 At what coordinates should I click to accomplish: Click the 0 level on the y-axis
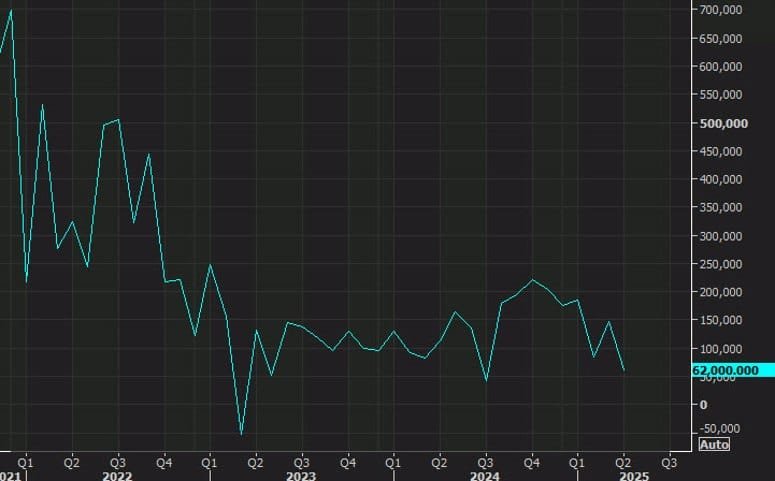[x=704, y=405]
